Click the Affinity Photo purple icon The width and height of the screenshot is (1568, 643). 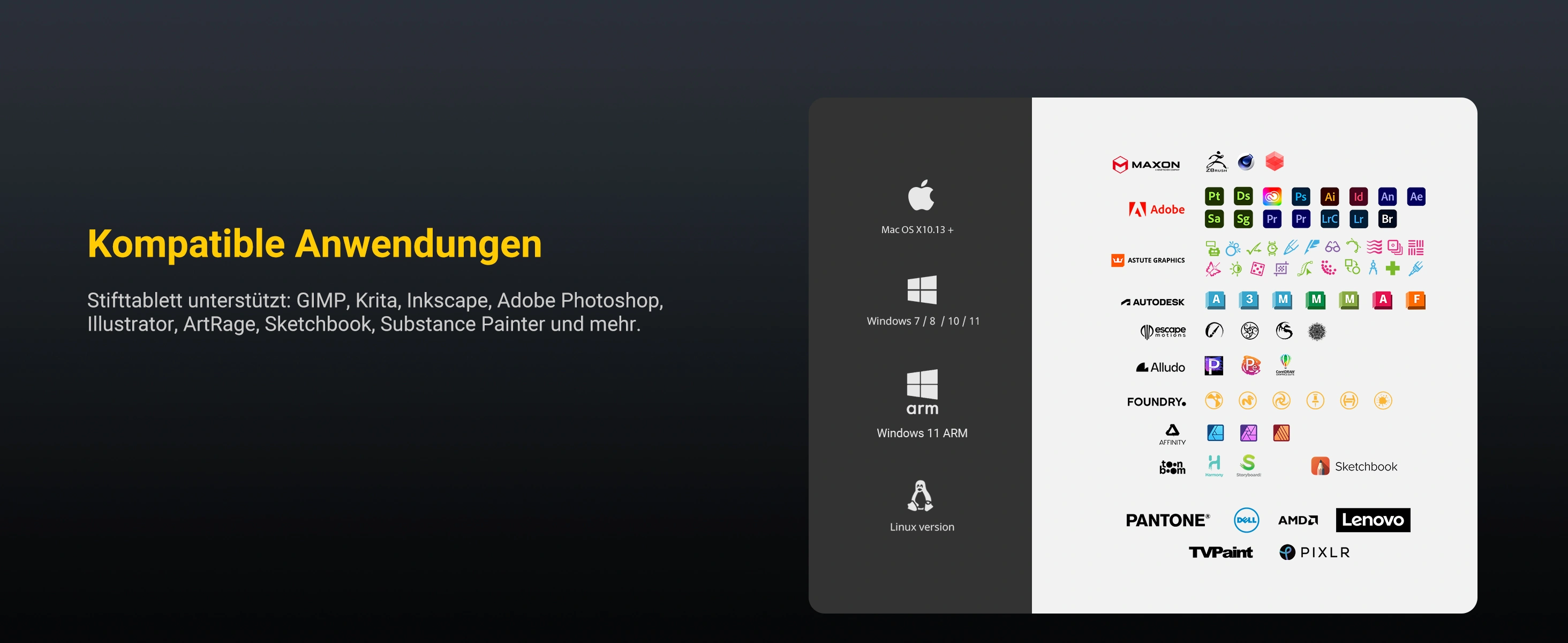[x=1248, y=433]
